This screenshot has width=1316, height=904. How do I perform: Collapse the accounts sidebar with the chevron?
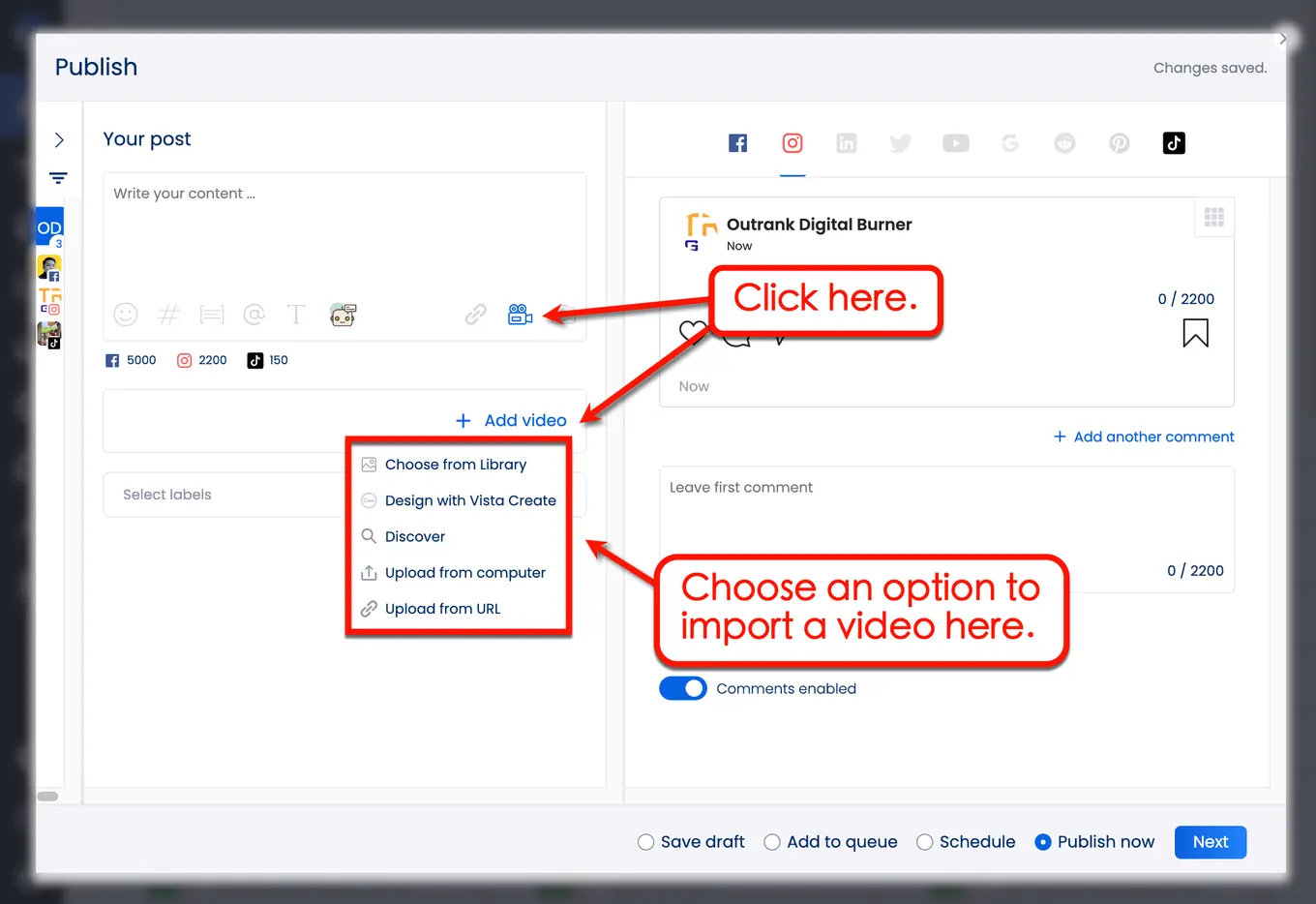tap(59, 139)
